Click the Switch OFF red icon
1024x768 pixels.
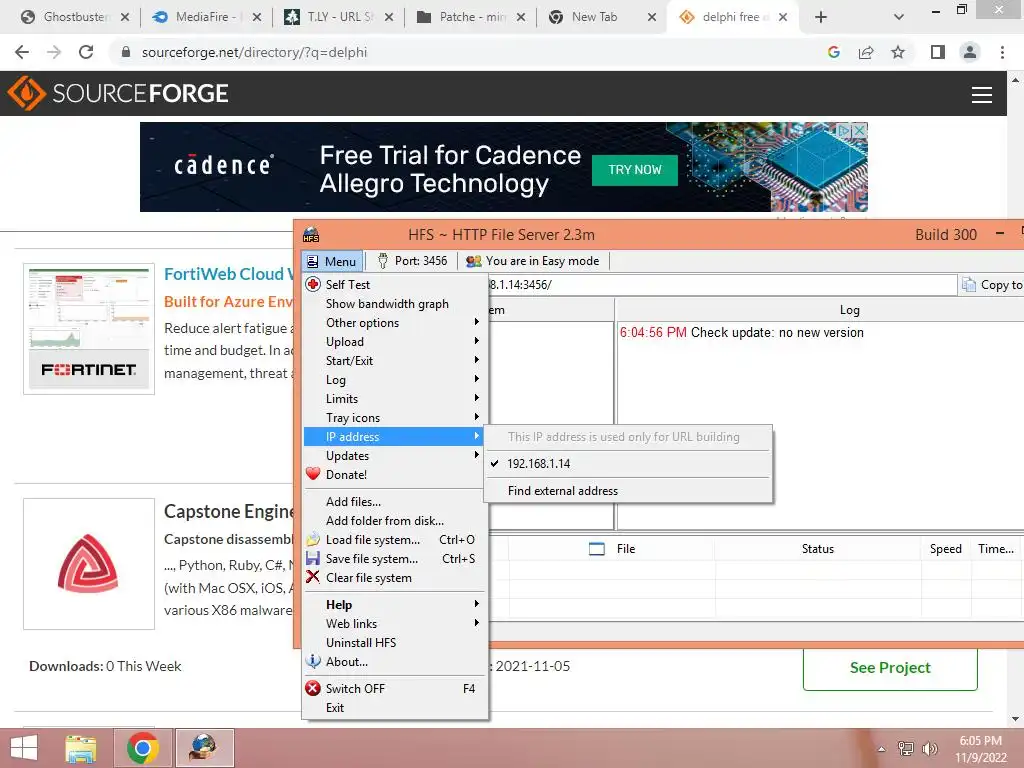pyautogui.click(x=313, y=688)
